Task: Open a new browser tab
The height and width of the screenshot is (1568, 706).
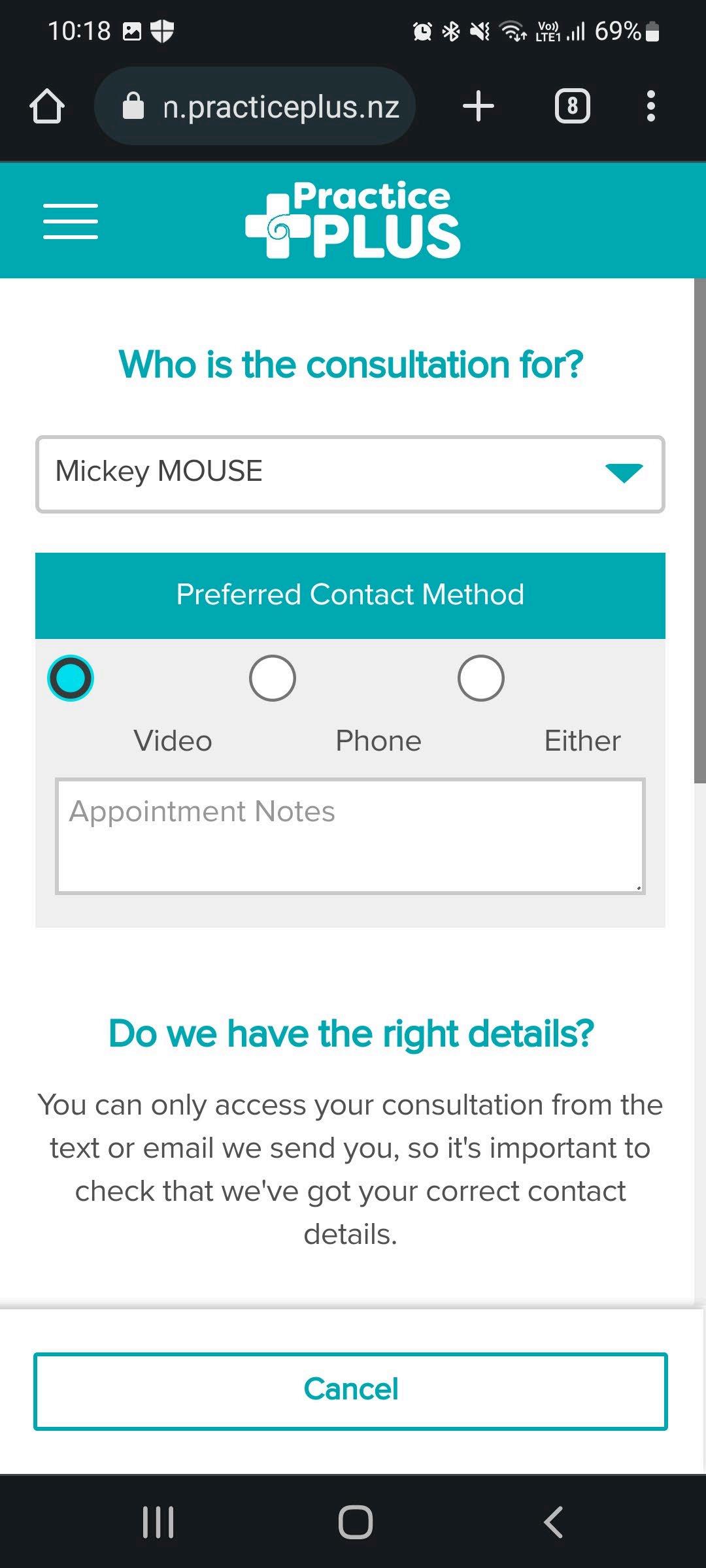Action: coord(479,106)
